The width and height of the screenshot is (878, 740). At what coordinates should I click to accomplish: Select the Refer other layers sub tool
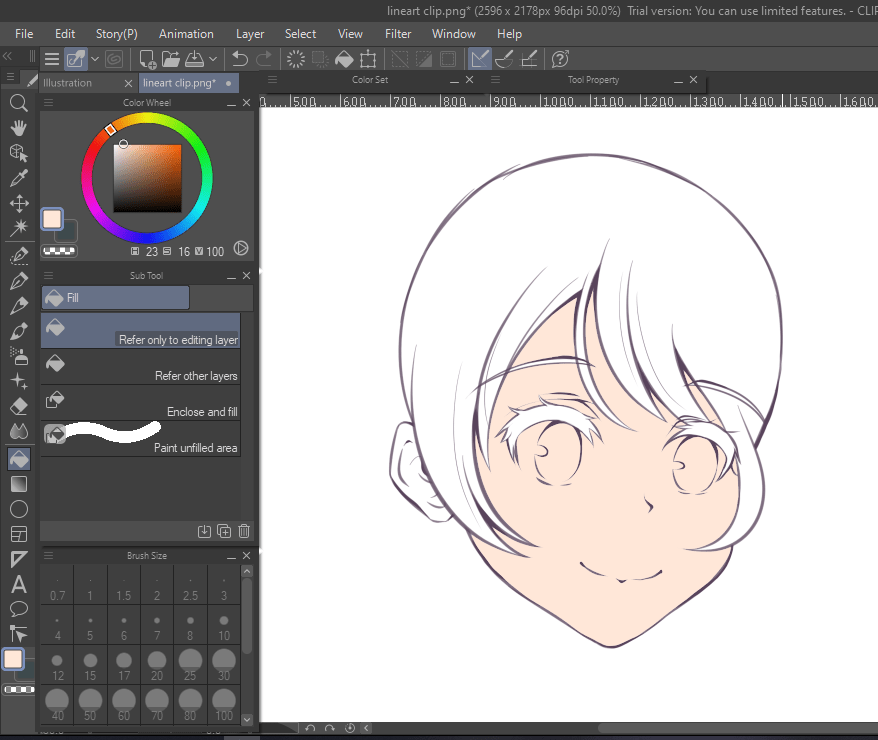click(140, 366)
